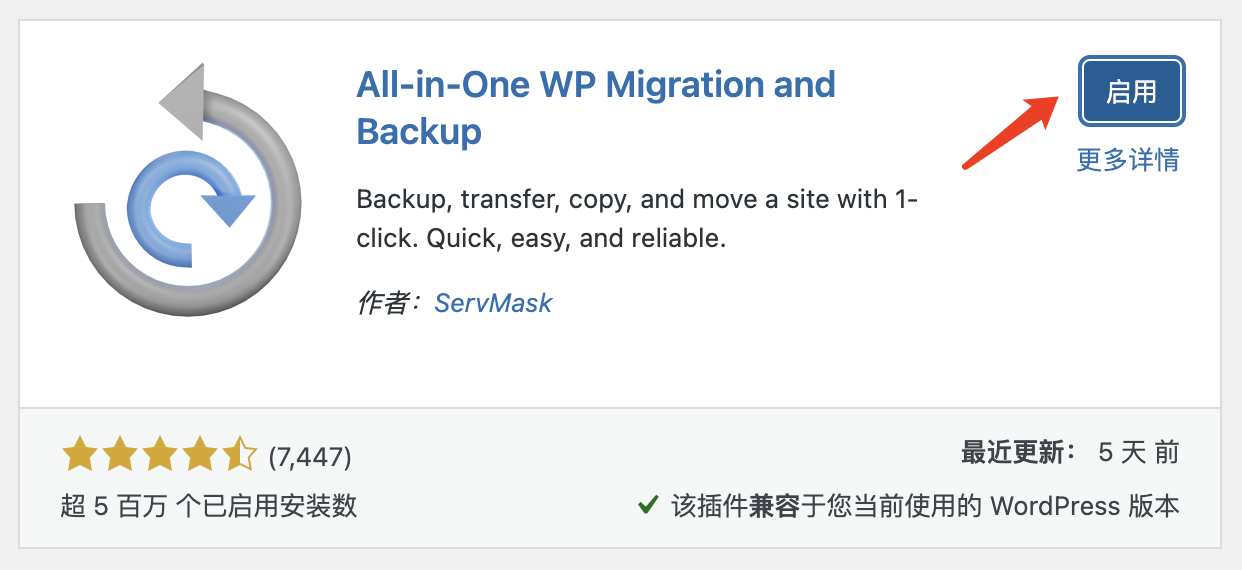
Task: Open the All-in-One WP Migration and Backup title link
Action: 596,107
